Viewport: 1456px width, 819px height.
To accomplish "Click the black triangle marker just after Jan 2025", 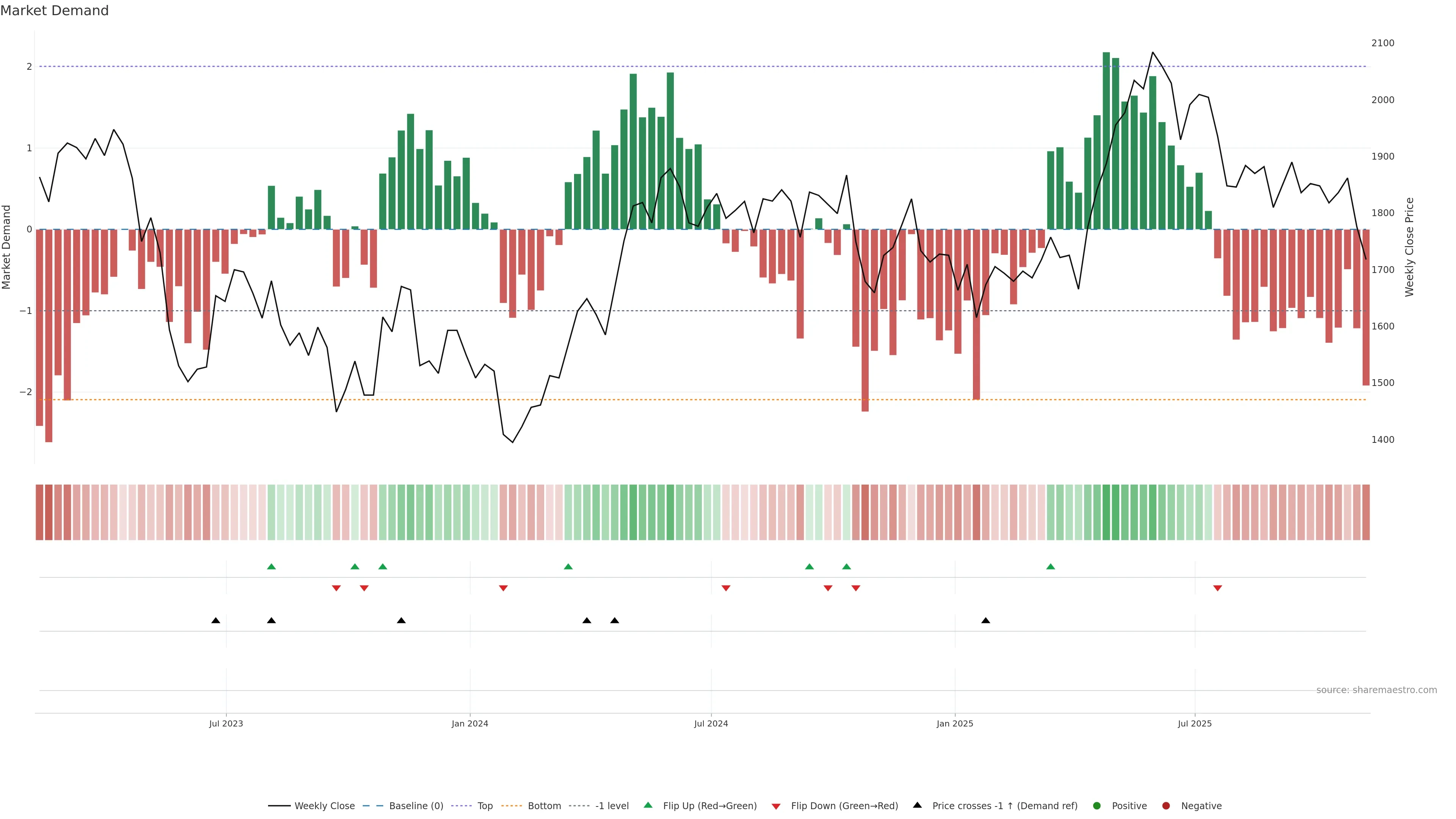I will 985,620.
